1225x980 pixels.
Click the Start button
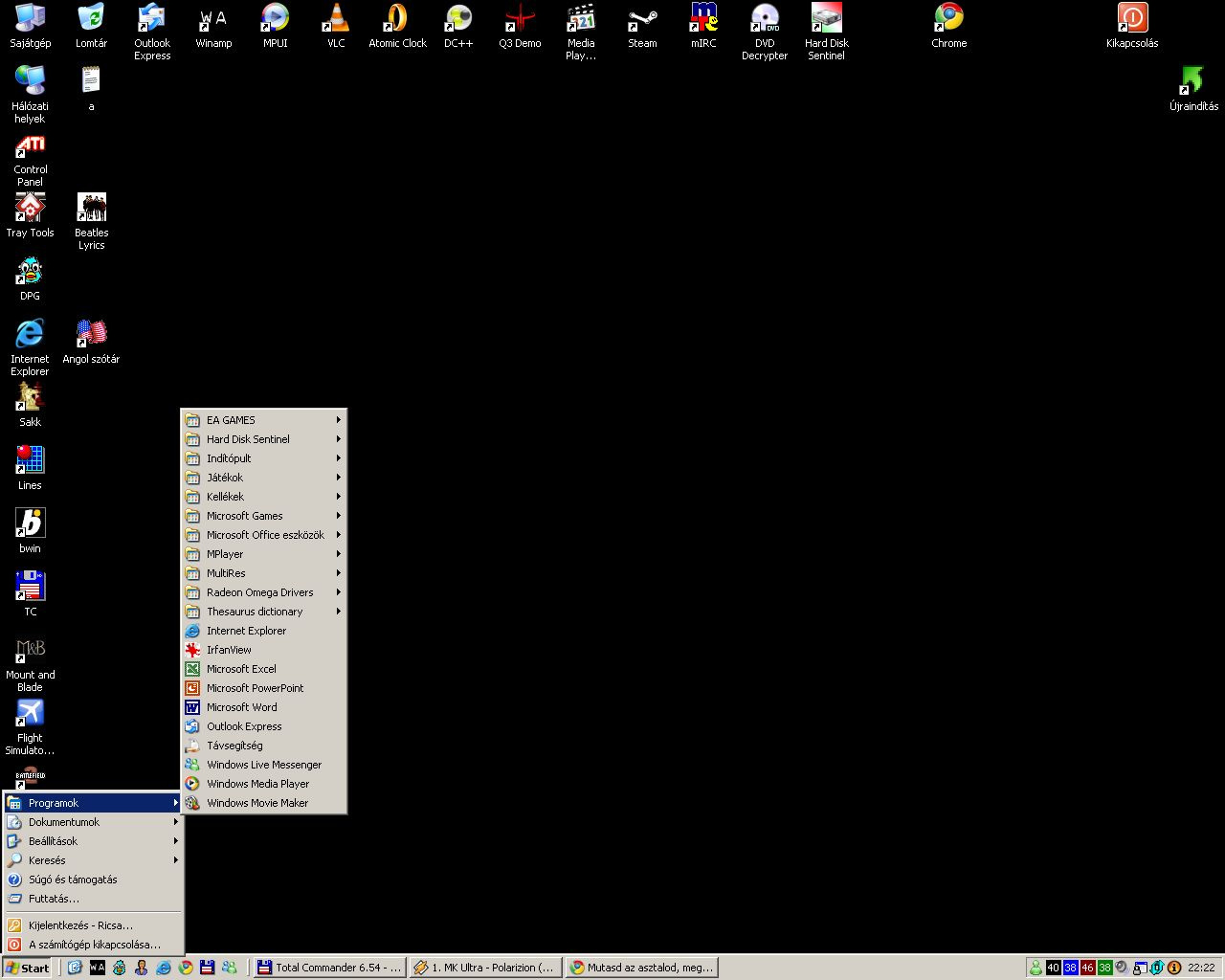(28, 968)
